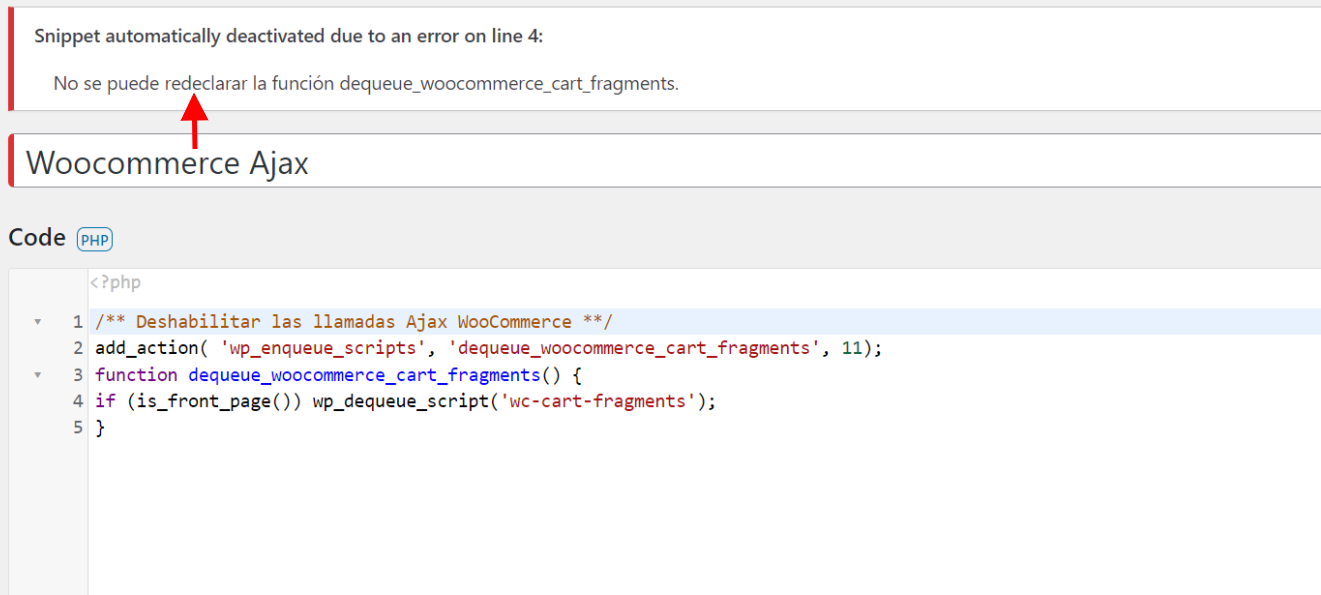Click the PHP badge next to Code
Viewport: 1321px width, 595px height.
(x=95, y=240)
